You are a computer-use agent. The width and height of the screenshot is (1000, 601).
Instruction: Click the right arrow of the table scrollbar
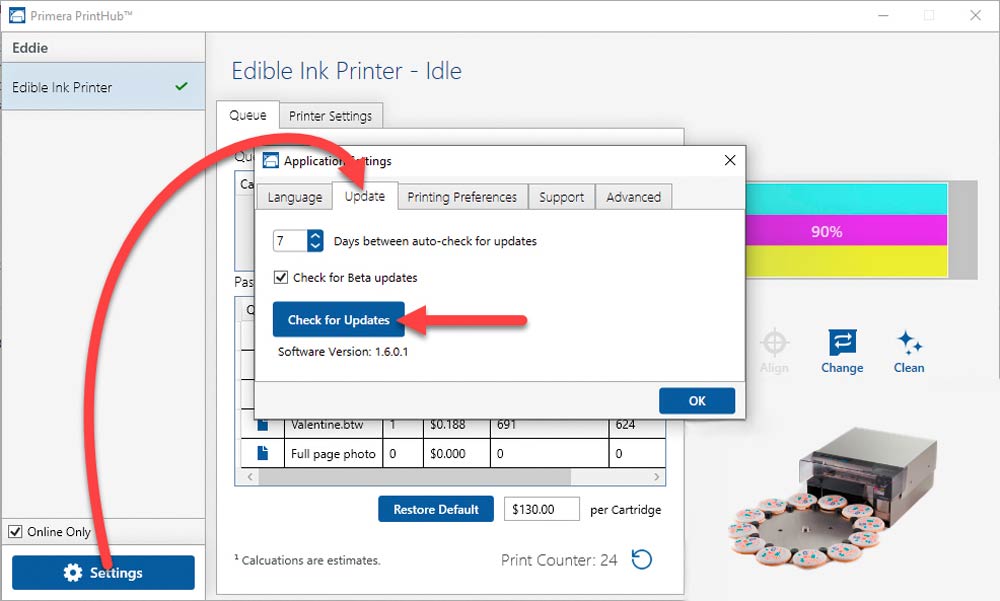coord(656,477)
